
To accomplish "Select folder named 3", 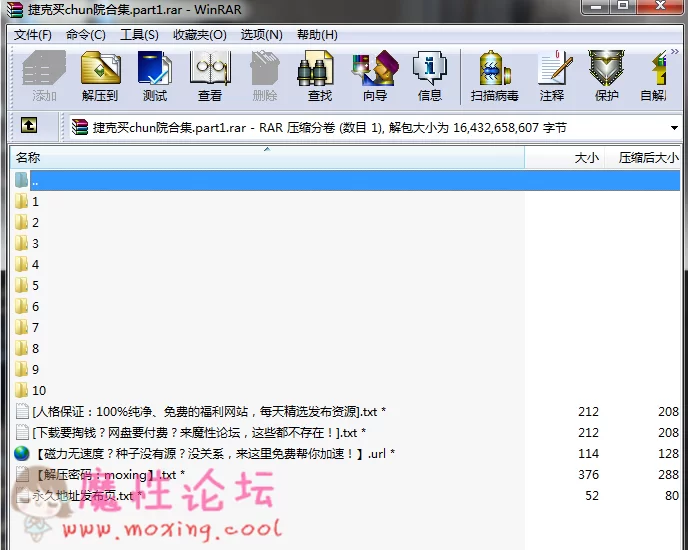I will (x=36, y=244).
